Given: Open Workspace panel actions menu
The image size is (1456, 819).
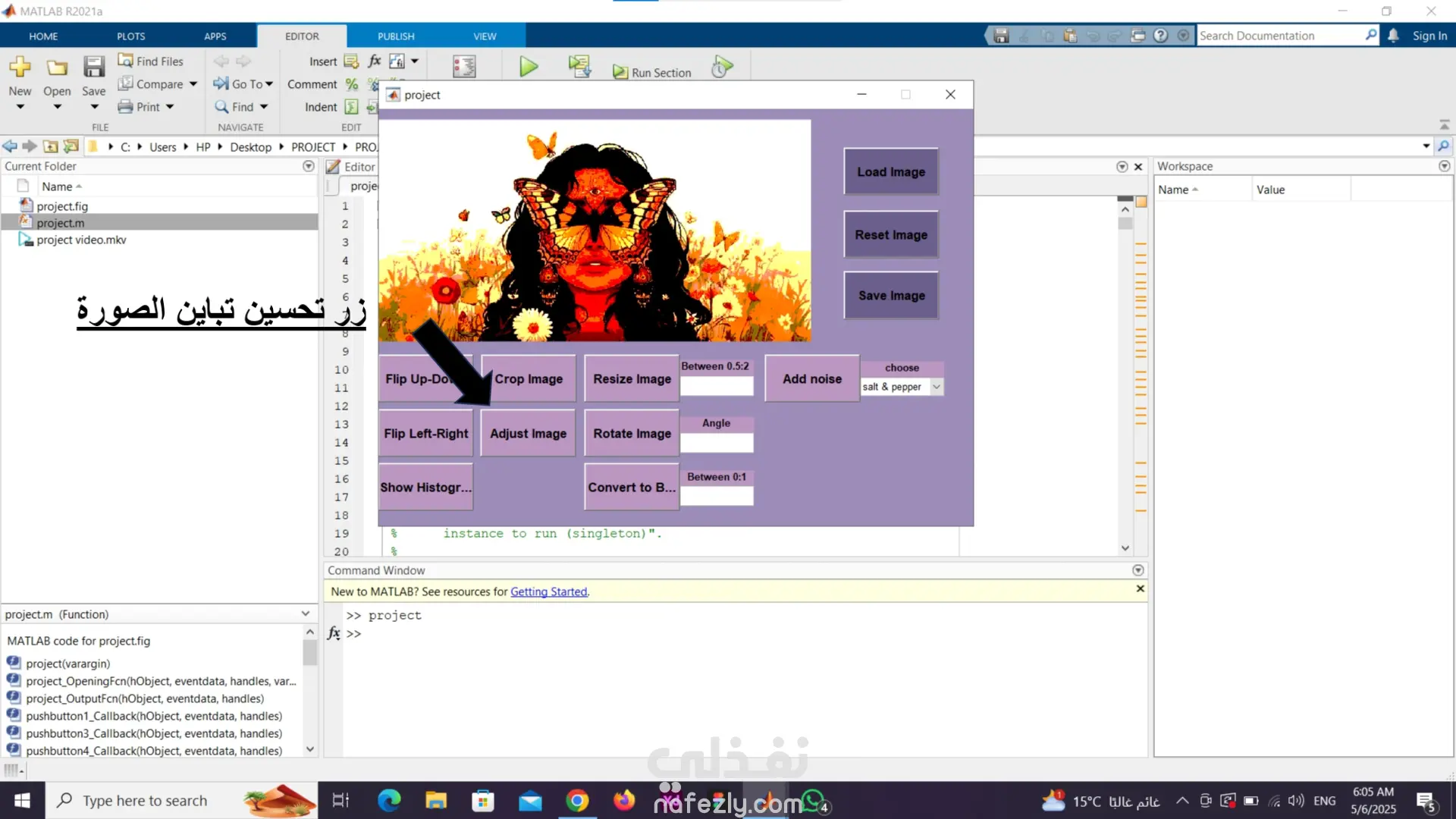Looking at the screenshot, I should (1444, 166).
